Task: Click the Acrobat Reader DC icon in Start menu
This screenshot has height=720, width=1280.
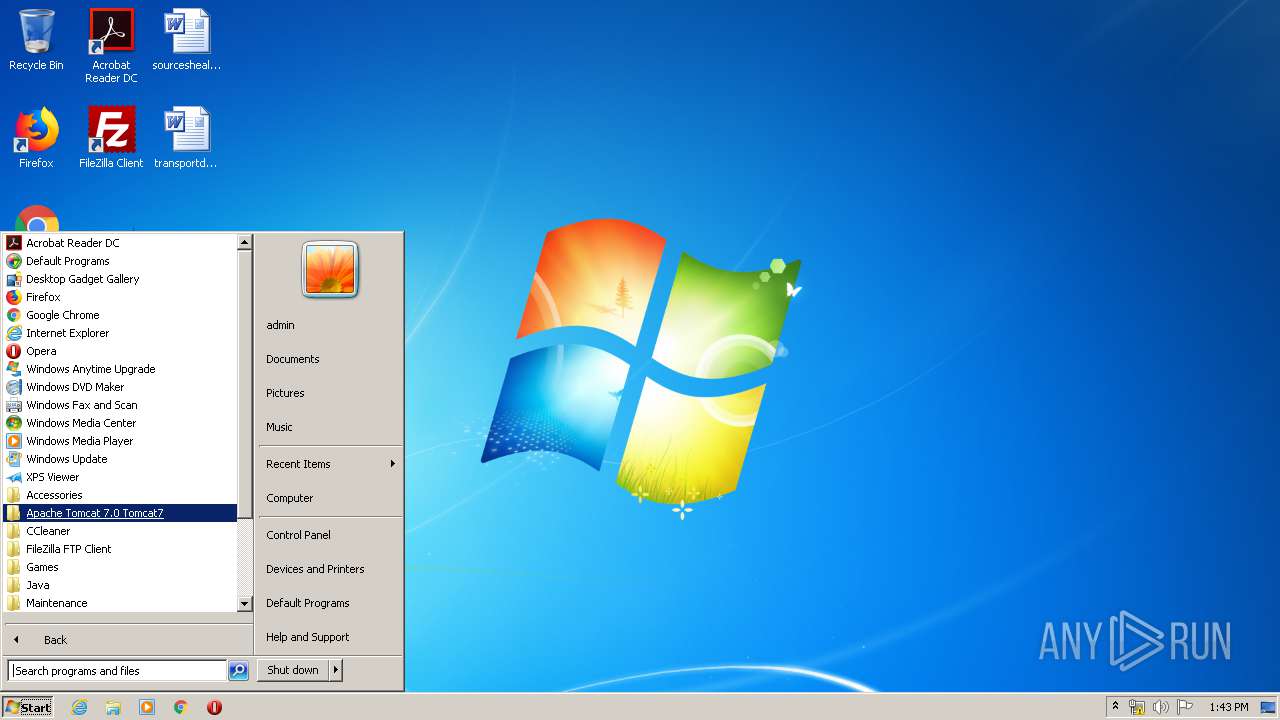Action: coord(14,243)
